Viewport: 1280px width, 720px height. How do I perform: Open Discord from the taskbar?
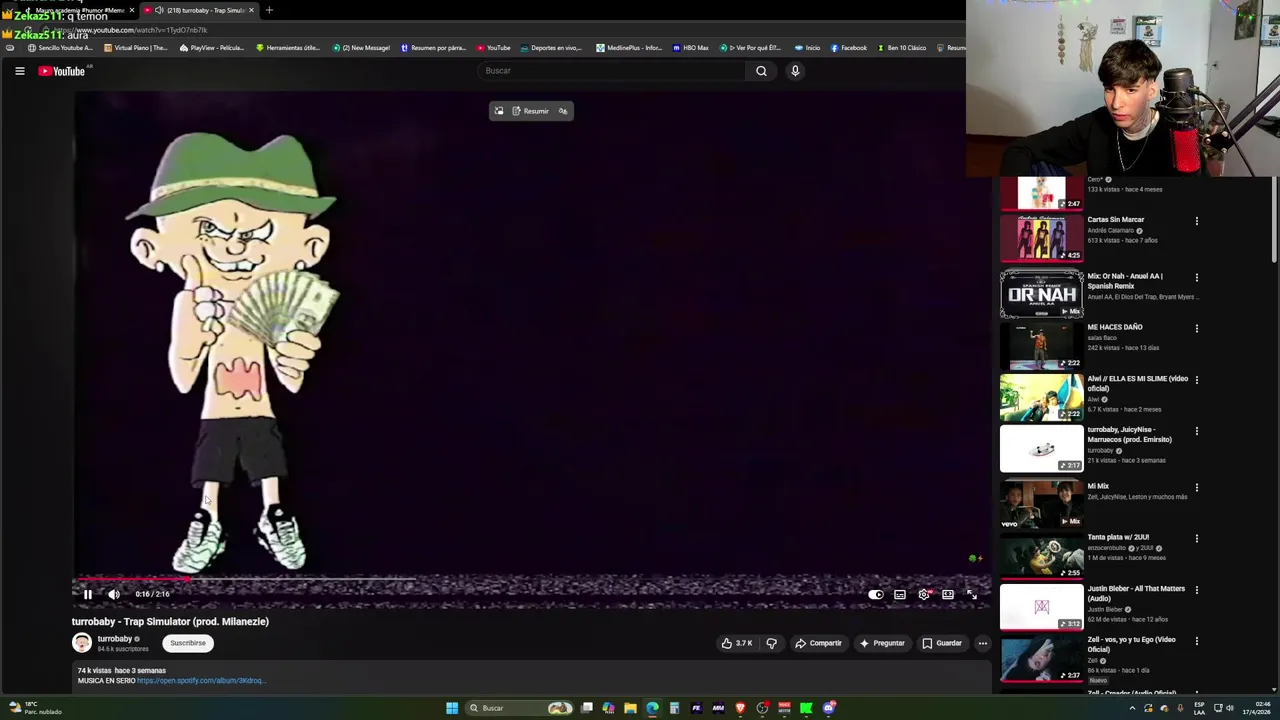coord(829,708)
